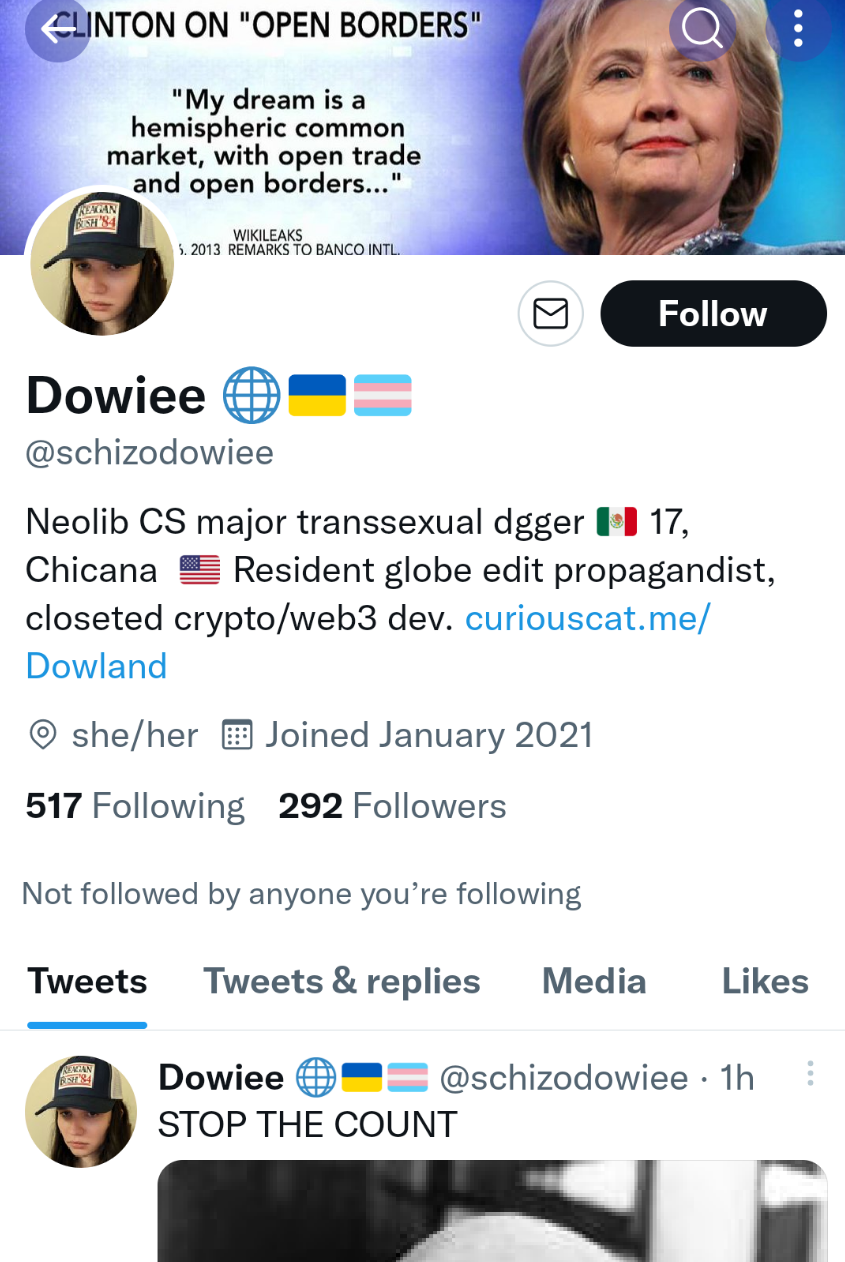Open the tweet's three-dot options menu

810,1075
